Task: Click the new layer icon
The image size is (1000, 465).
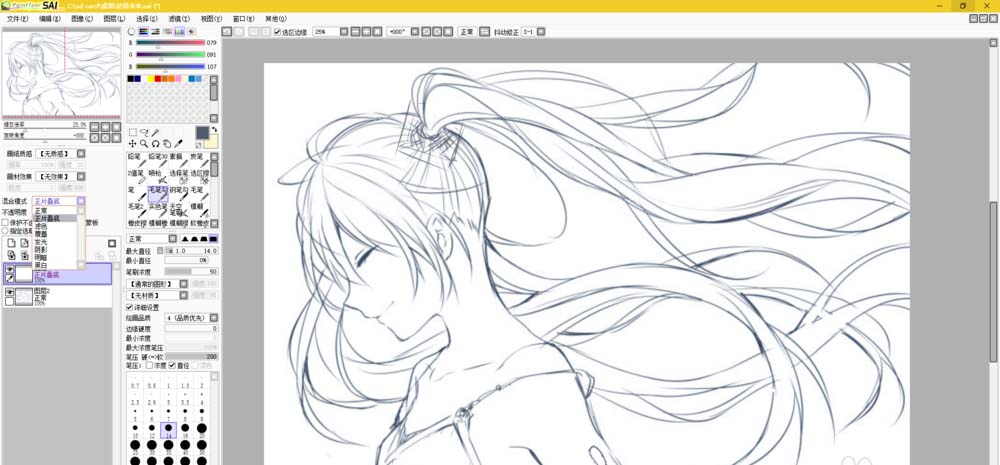Action: (x=11, y=243)
